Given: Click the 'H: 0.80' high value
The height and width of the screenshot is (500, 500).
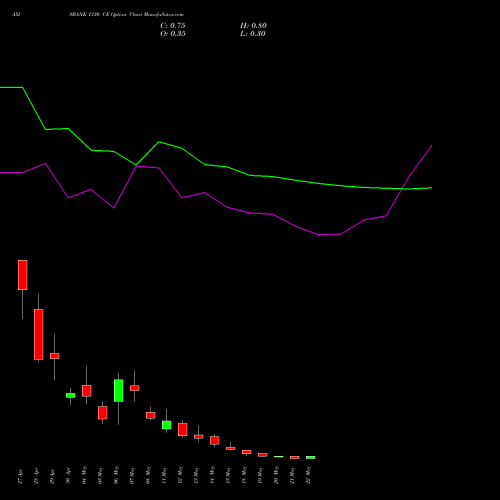Looking at the screenshot, I should tap(253, 26).
